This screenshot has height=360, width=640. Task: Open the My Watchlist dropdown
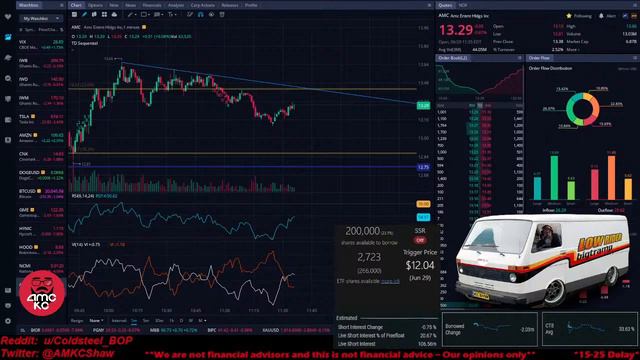[41, 18]
